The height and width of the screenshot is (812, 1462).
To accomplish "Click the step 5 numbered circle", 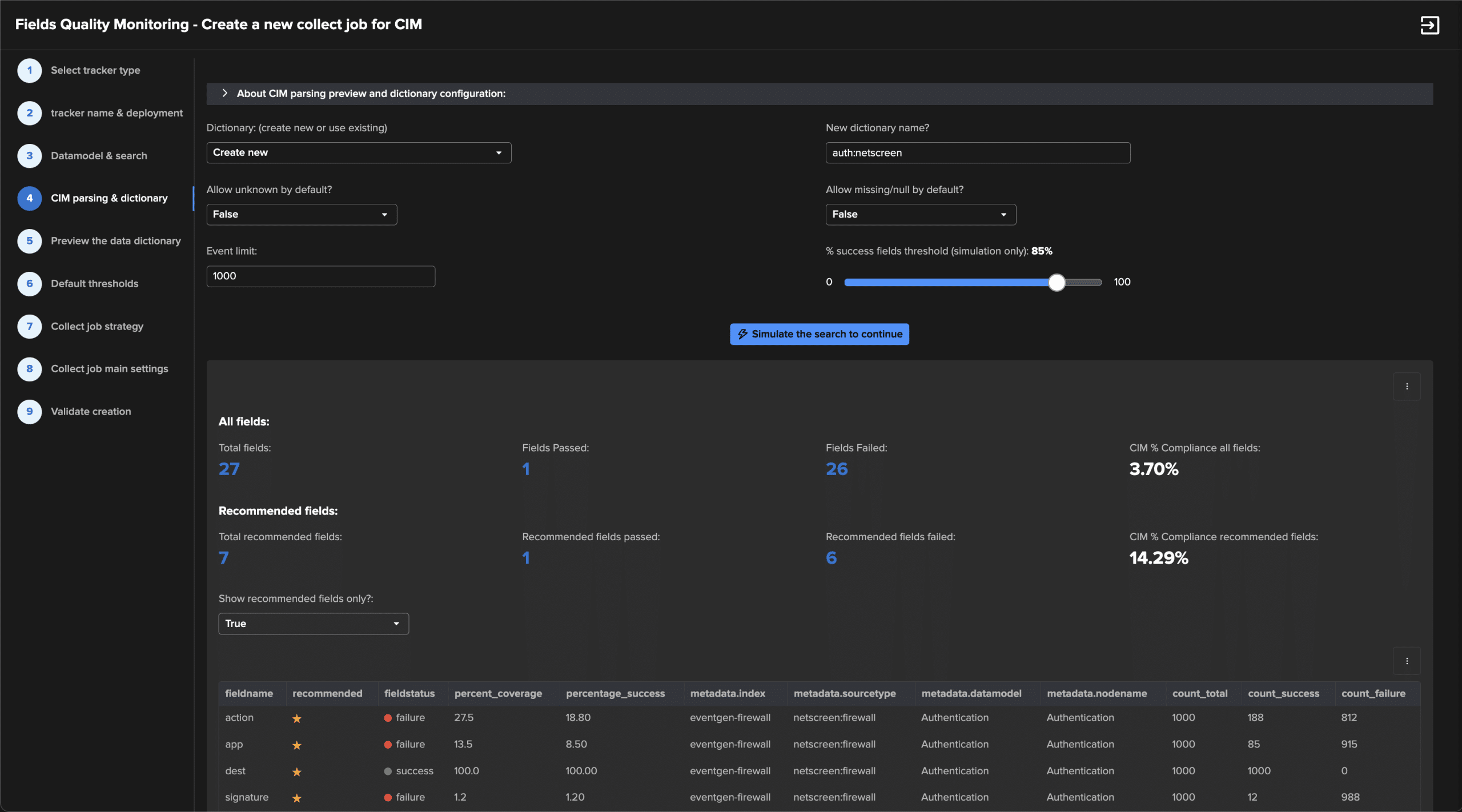I will (30, 241).
